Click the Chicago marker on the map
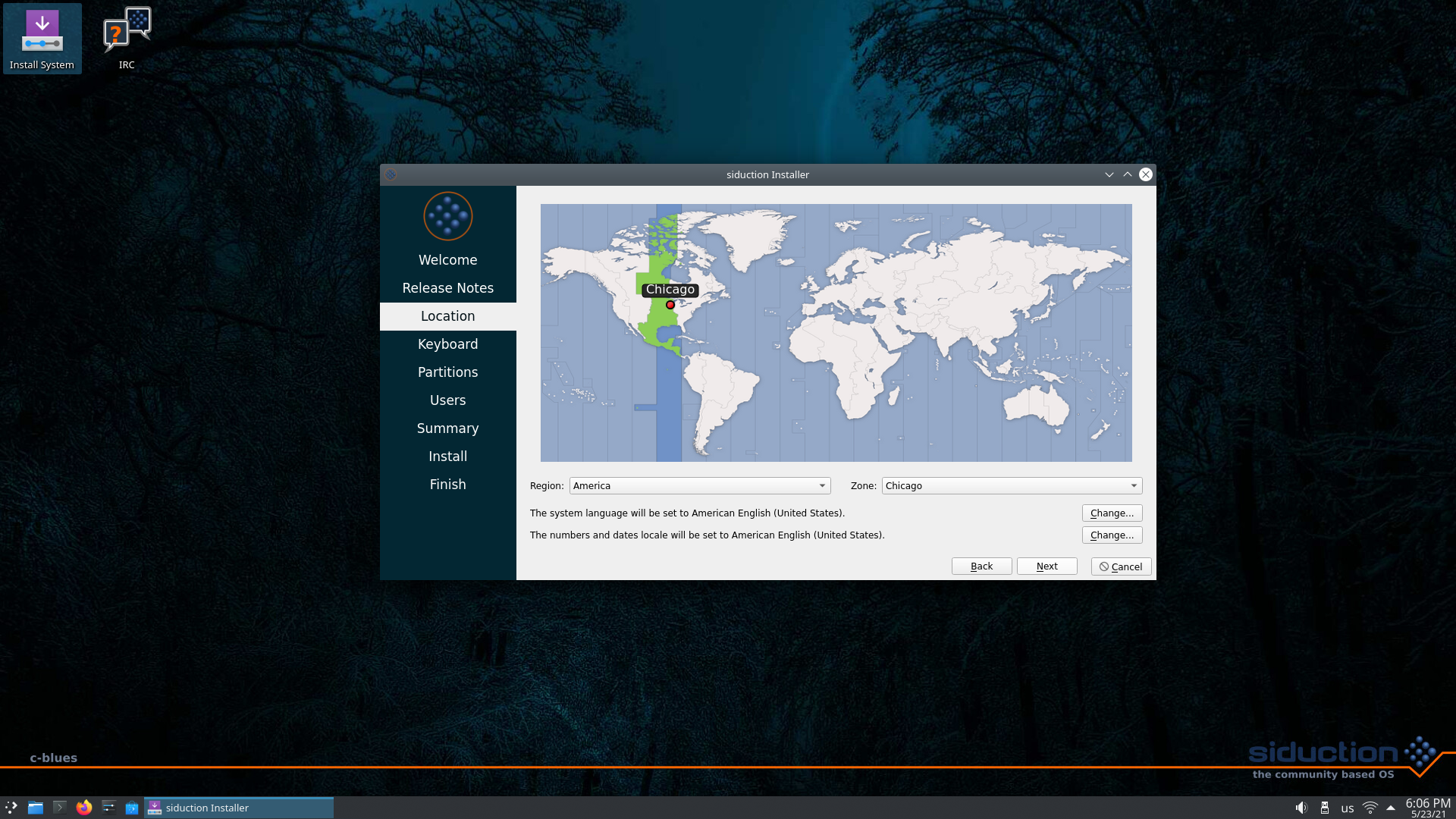The width and height of the screenshot is (1456, 819). click(670, 305)
